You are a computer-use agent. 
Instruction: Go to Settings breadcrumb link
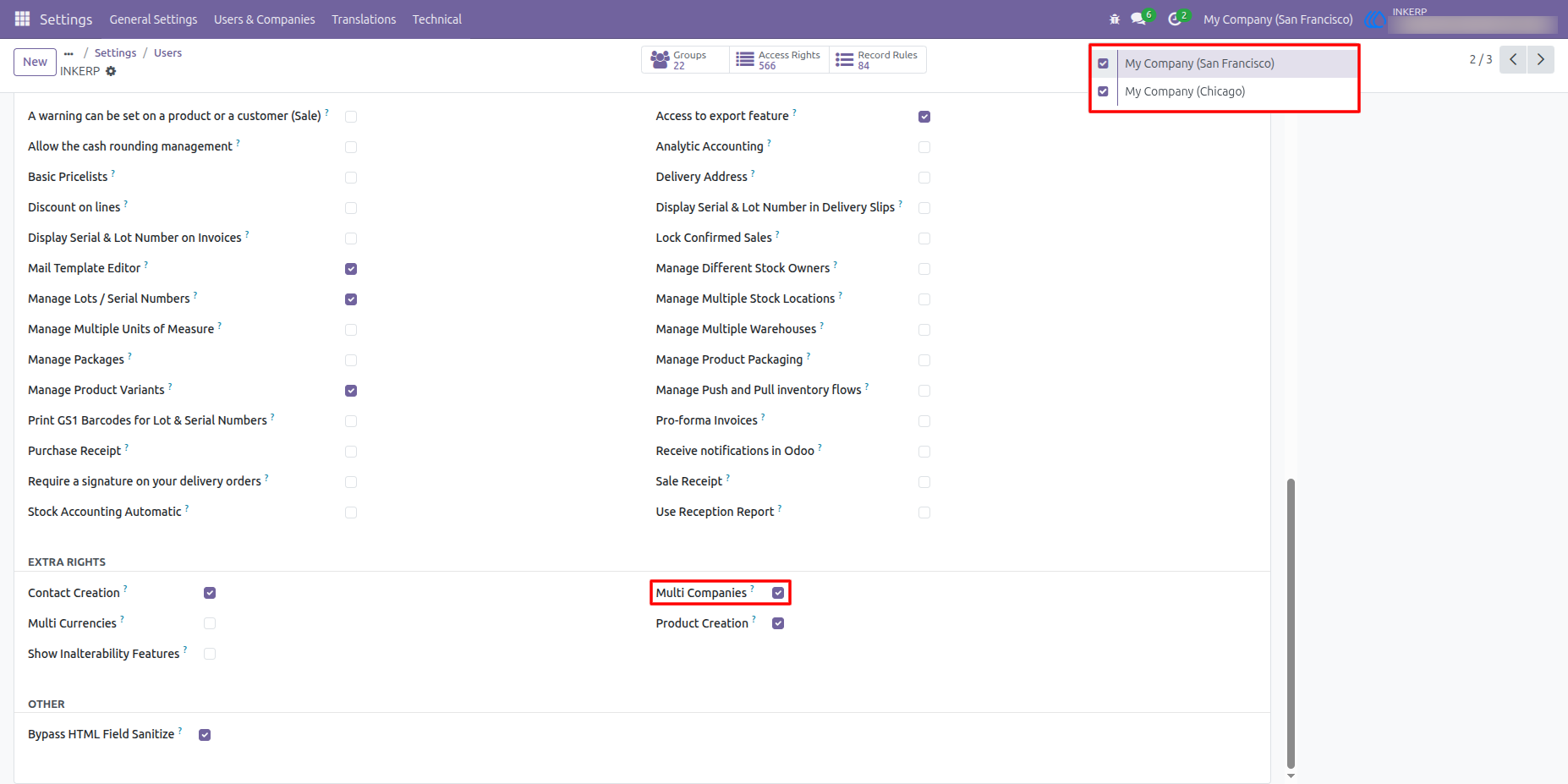point(115,53)
